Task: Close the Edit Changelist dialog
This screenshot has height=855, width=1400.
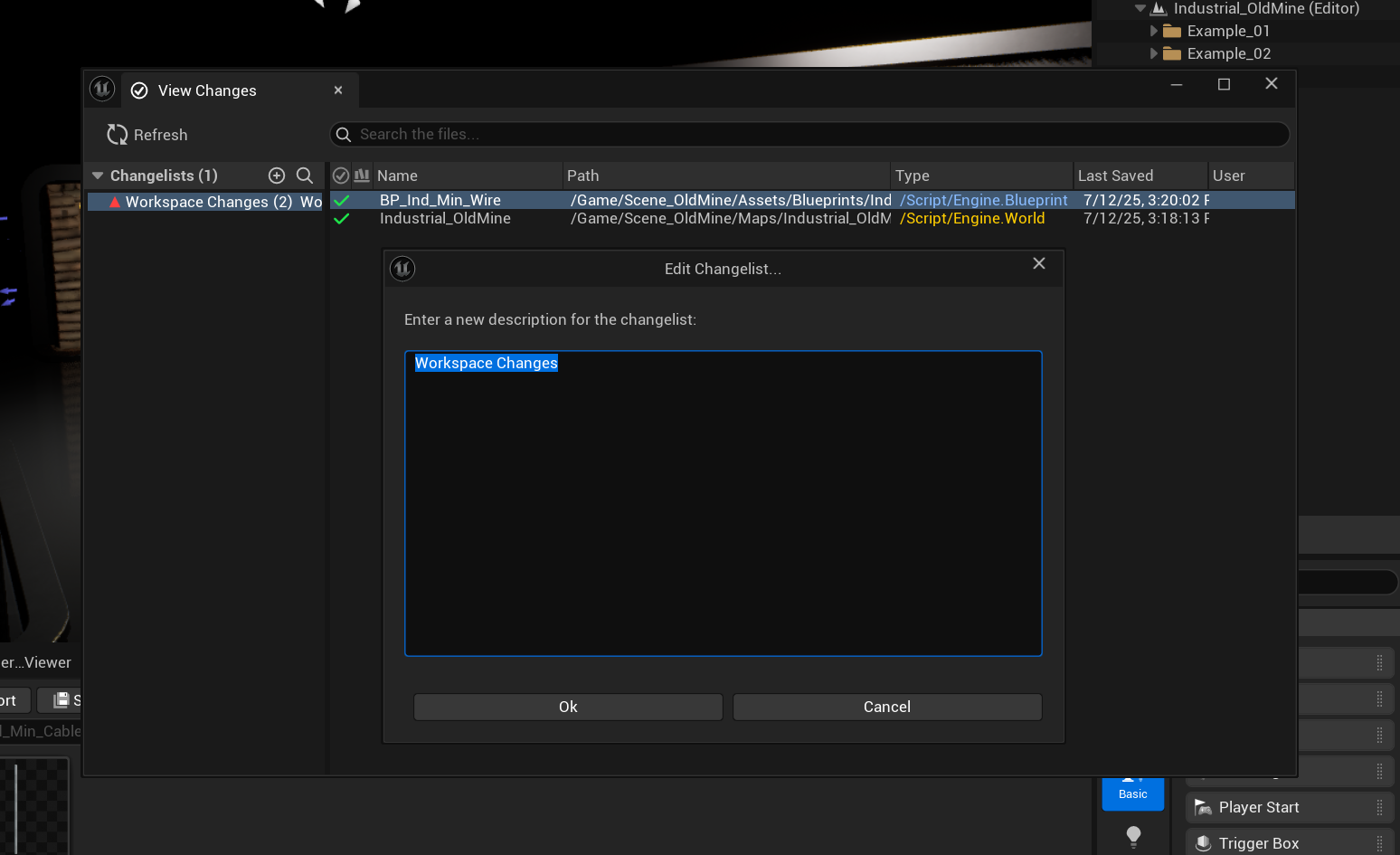Action: coord(1039,263)
